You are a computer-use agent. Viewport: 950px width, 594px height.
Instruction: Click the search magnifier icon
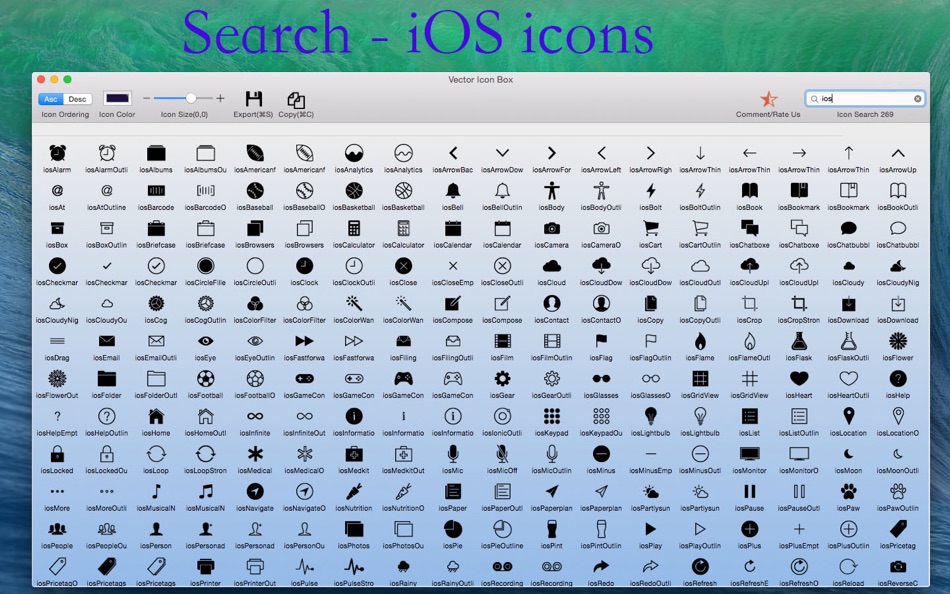tap(814, 99)
